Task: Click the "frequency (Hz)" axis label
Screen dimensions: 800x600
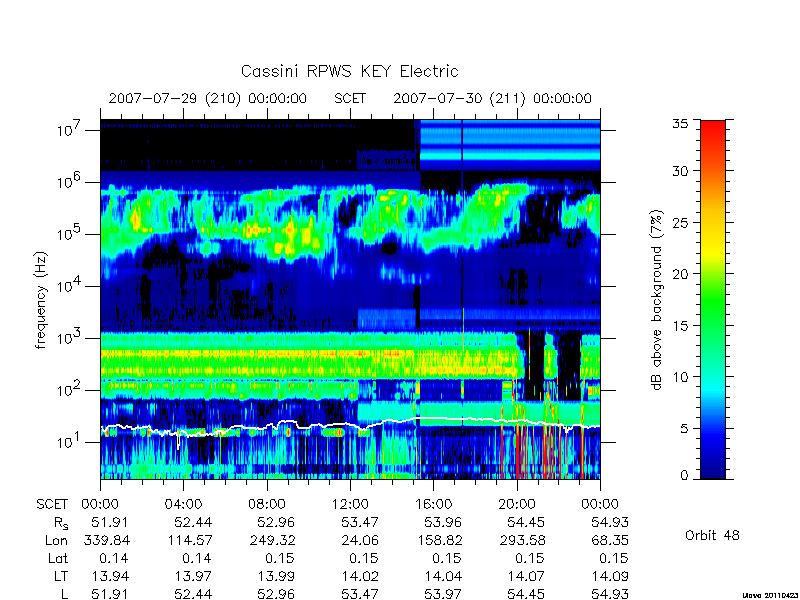Action: click(41, 301)
